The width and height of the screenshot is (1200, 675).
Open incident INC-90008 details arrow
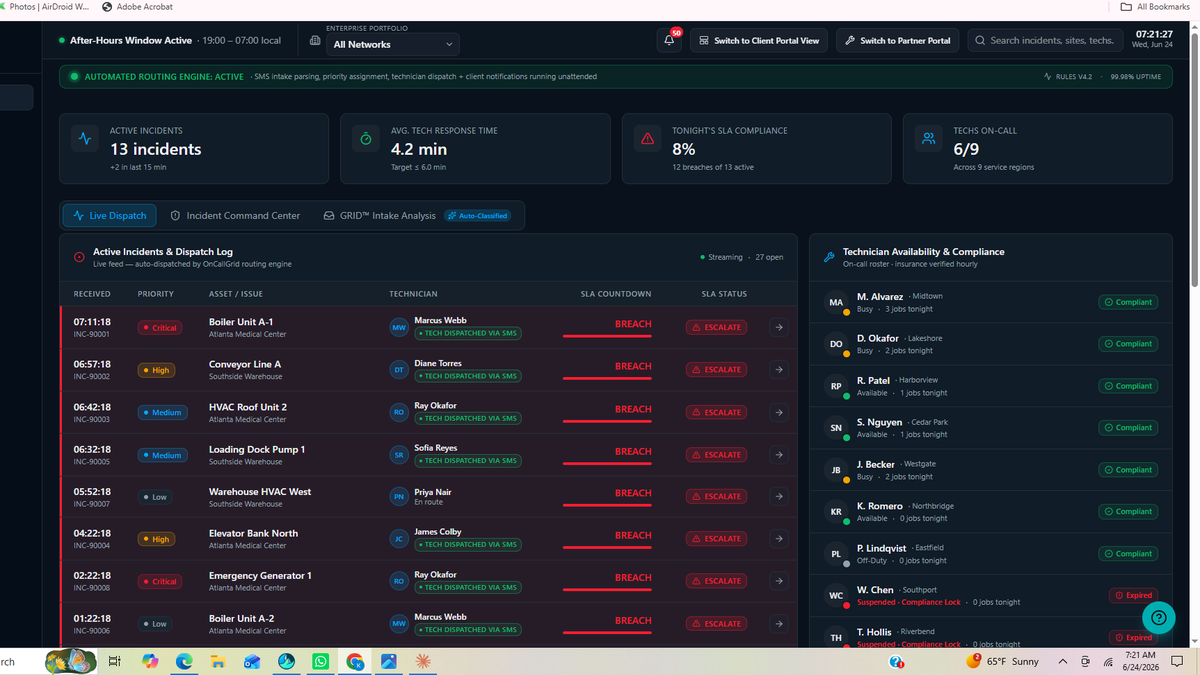779,581
